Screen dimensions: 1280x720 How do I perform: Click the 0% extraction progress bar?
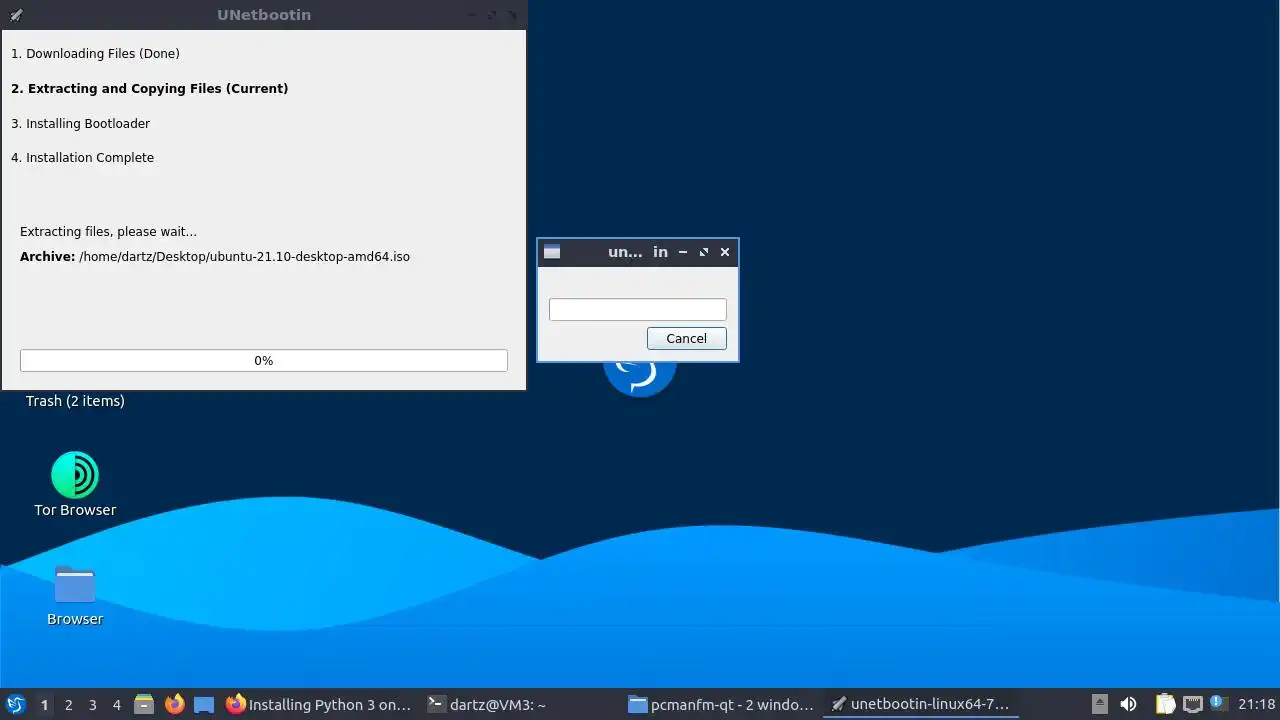tap(264, 360)
